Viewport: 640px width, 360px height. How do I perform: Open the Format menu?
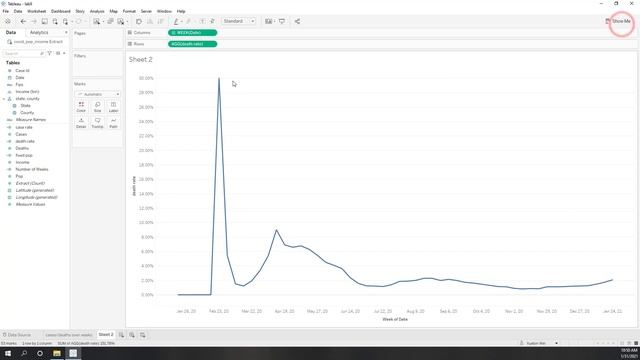129,11
